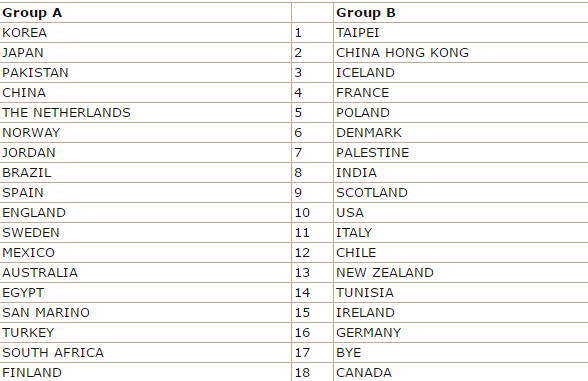Select the TAIPEI cell in Group B
This screenshot has width=588, height=381.
(461, 33)
